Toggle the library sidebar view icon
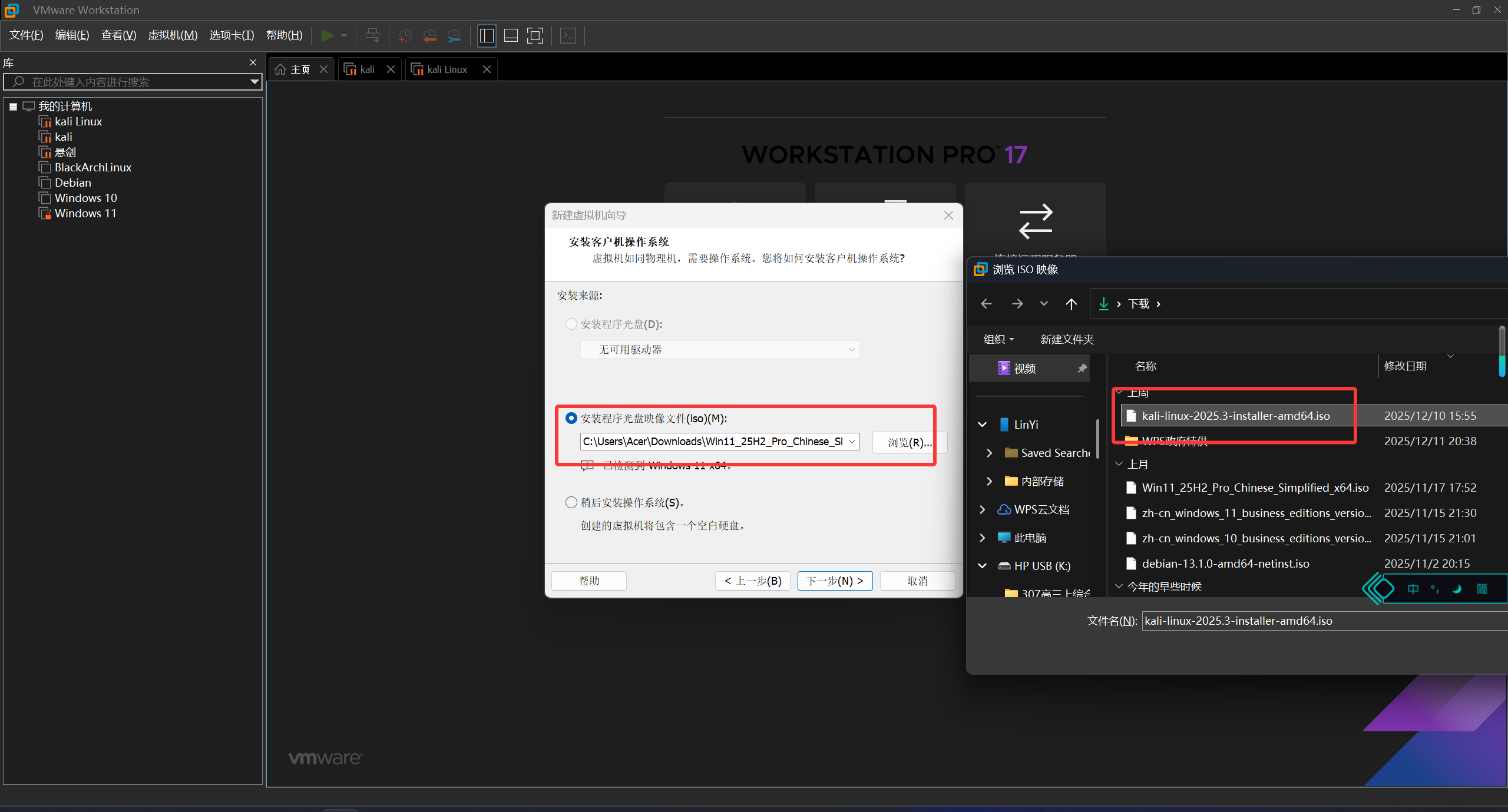This screenshot has height=812, width=1508. 487,35
